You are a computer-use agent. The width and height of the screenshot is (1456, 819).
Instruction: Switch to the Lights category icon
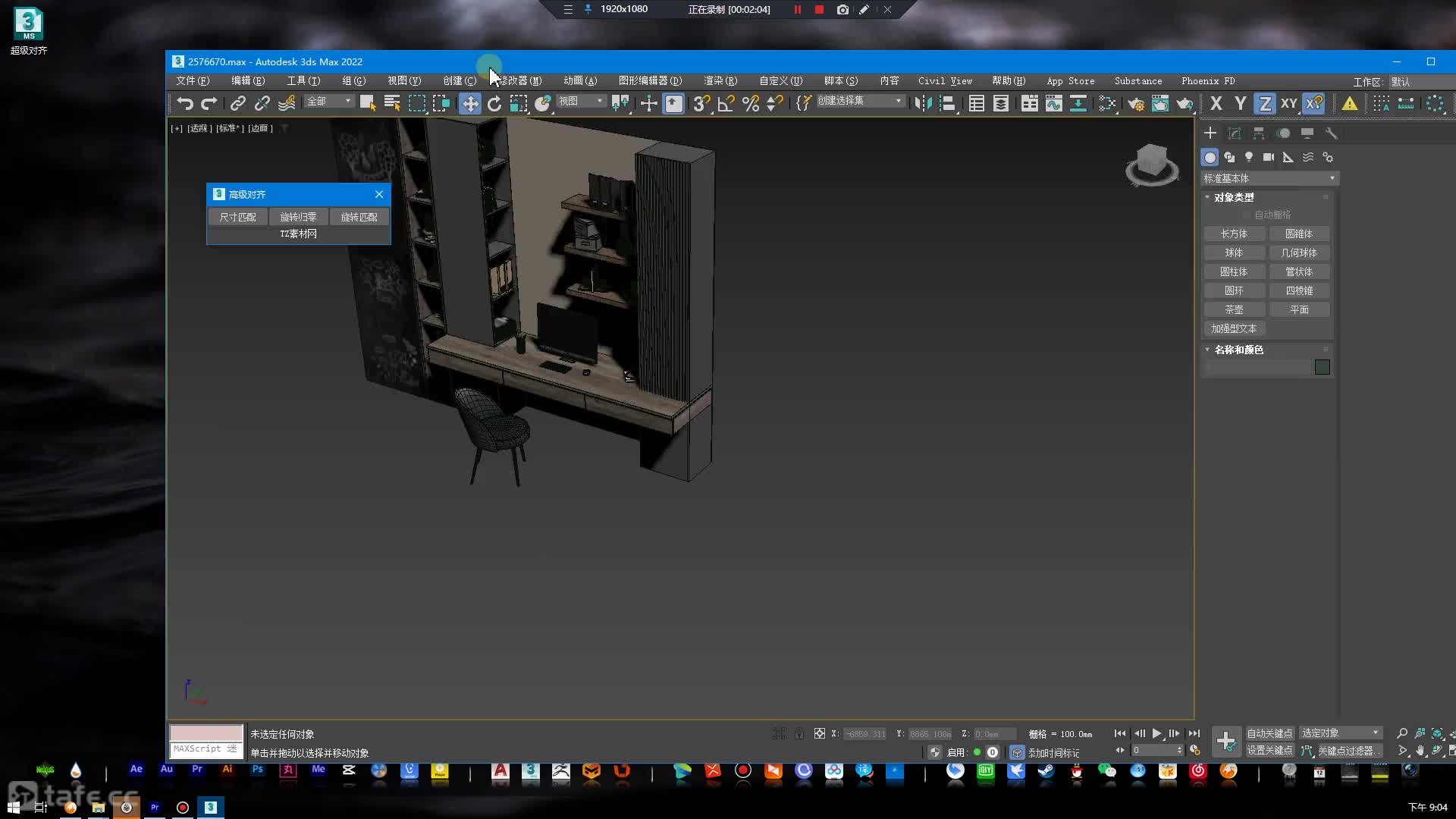click(x=1249, y=157)
